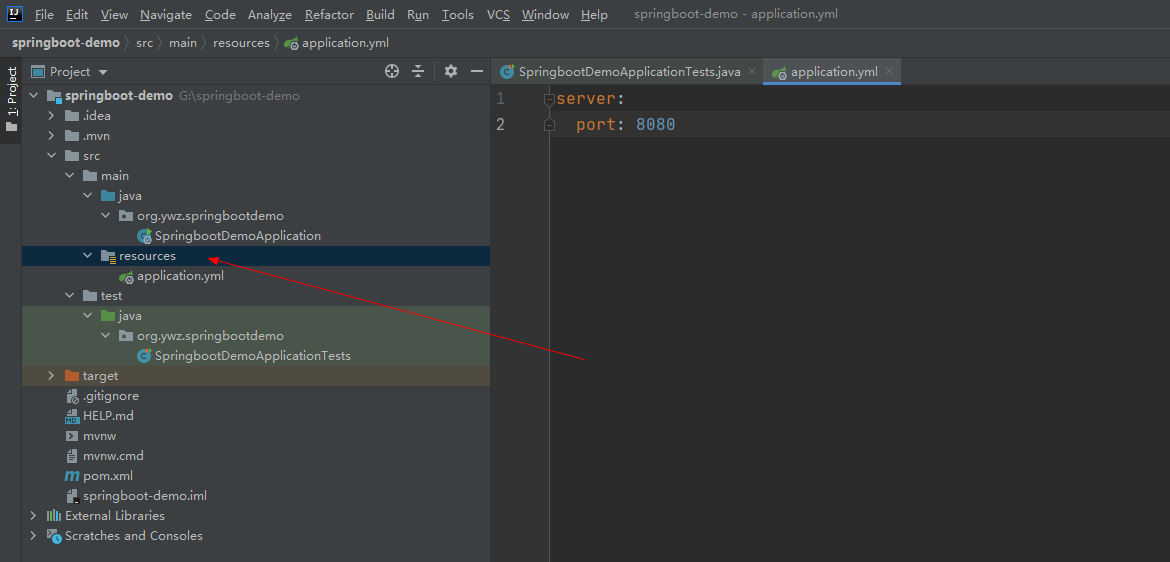This screenshot has height=562, width=1170.
Task: Hide the Project tool window with minus icon
Action: 477,72
